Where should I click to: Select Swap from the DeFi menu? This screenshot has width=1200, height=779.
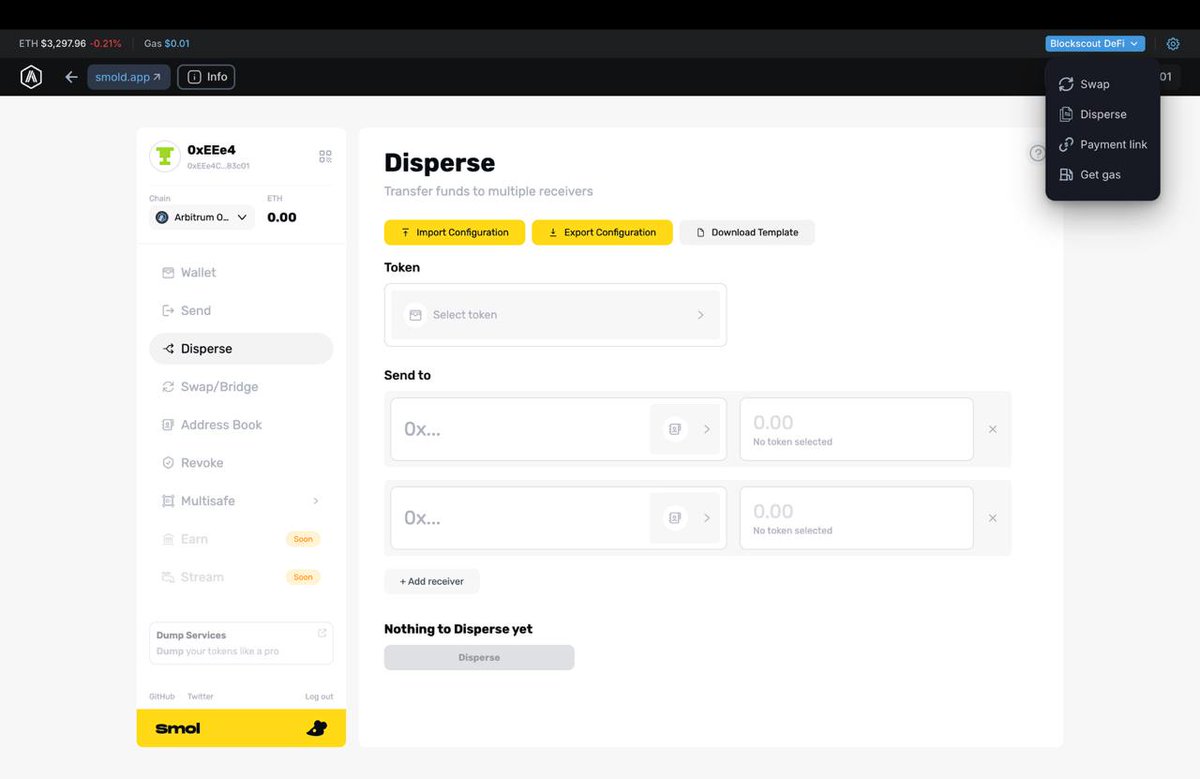(1102, 84)
